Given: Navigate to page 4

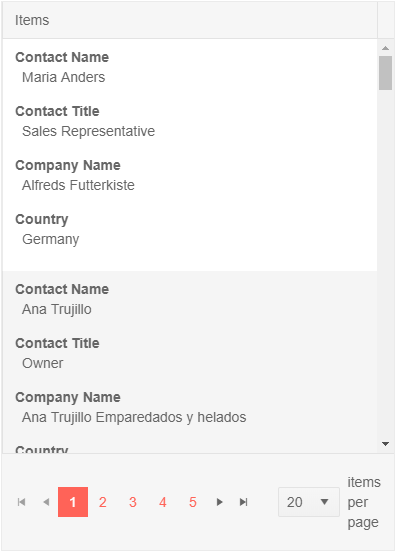Looking at the screenshot, I should pyautogui.click(x=163, y=502).
